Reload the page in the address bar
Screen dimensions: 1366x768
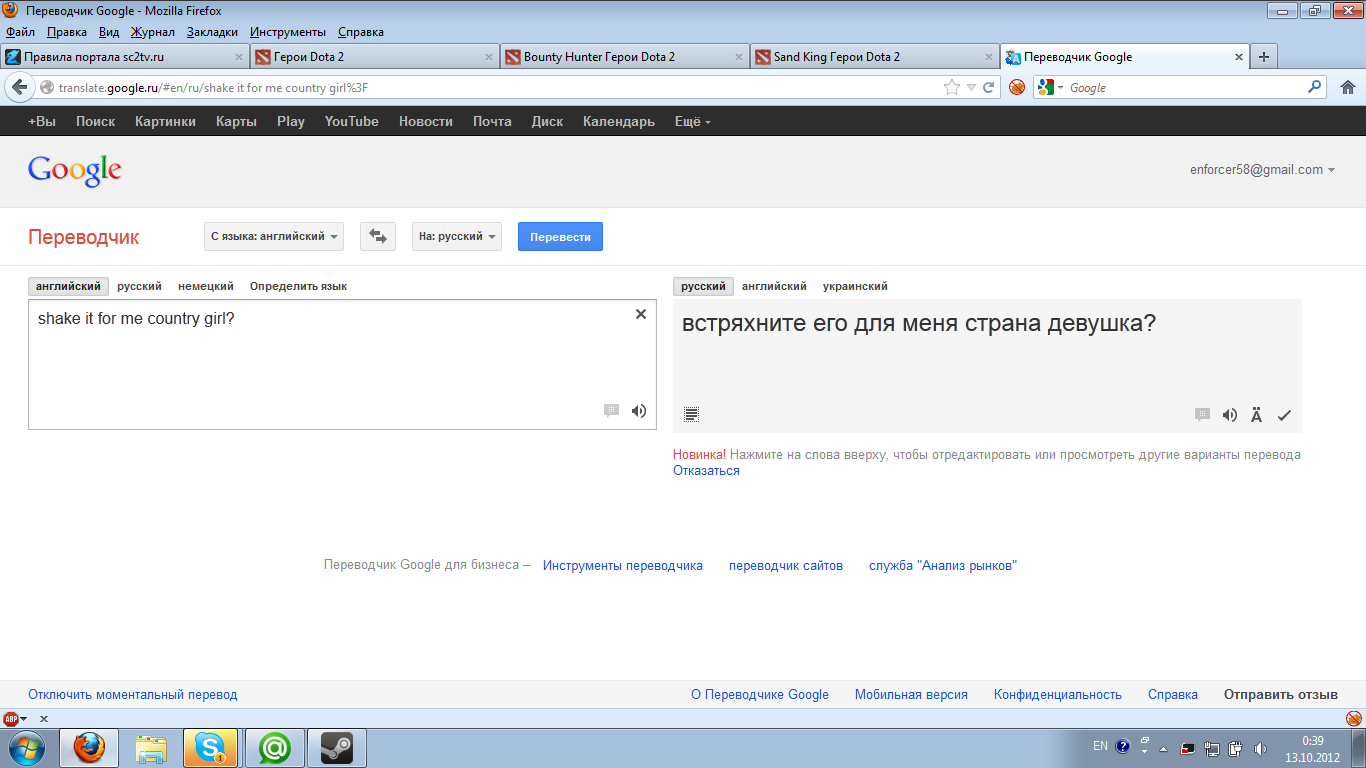[988, 87]
